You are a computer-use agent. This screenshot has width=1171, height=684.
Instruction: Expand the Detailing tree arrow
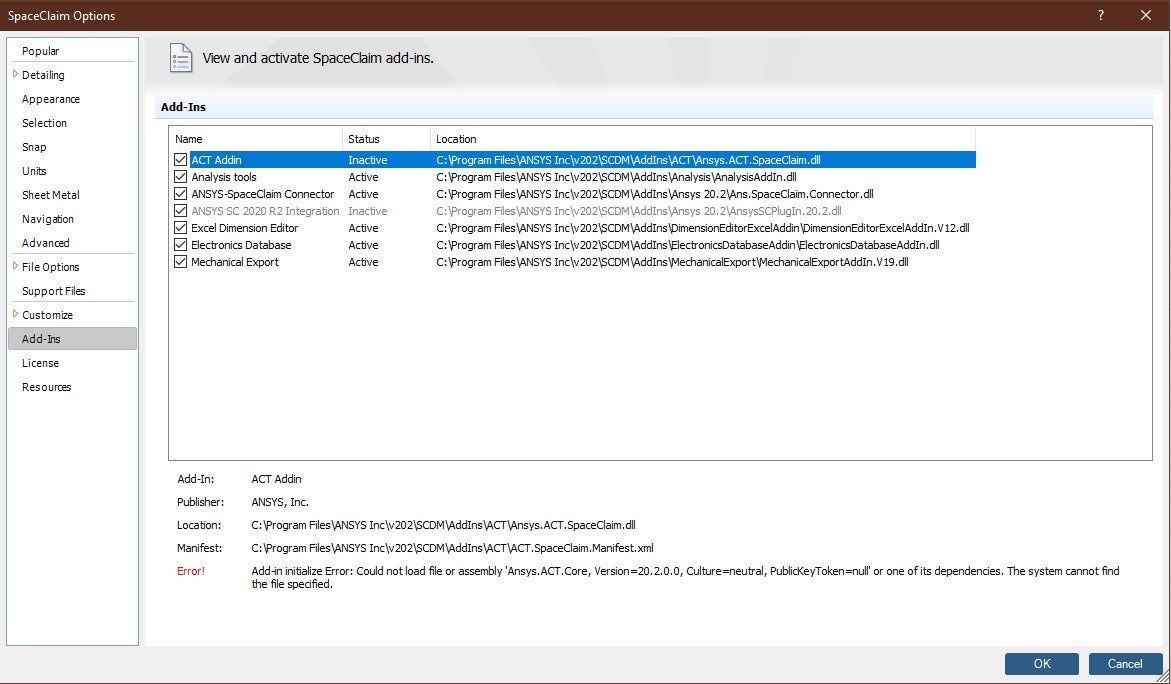point(15,74)
